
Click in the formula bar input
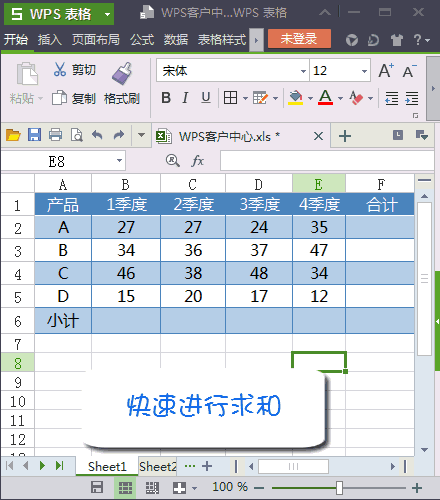coord(327,161)
